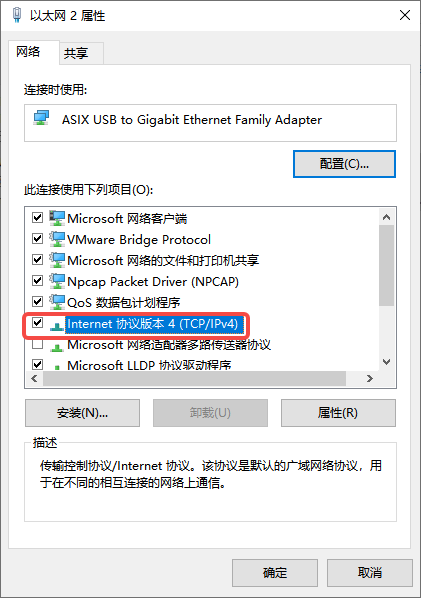Click the list's scroll down arrow

(x=387, y=362)
